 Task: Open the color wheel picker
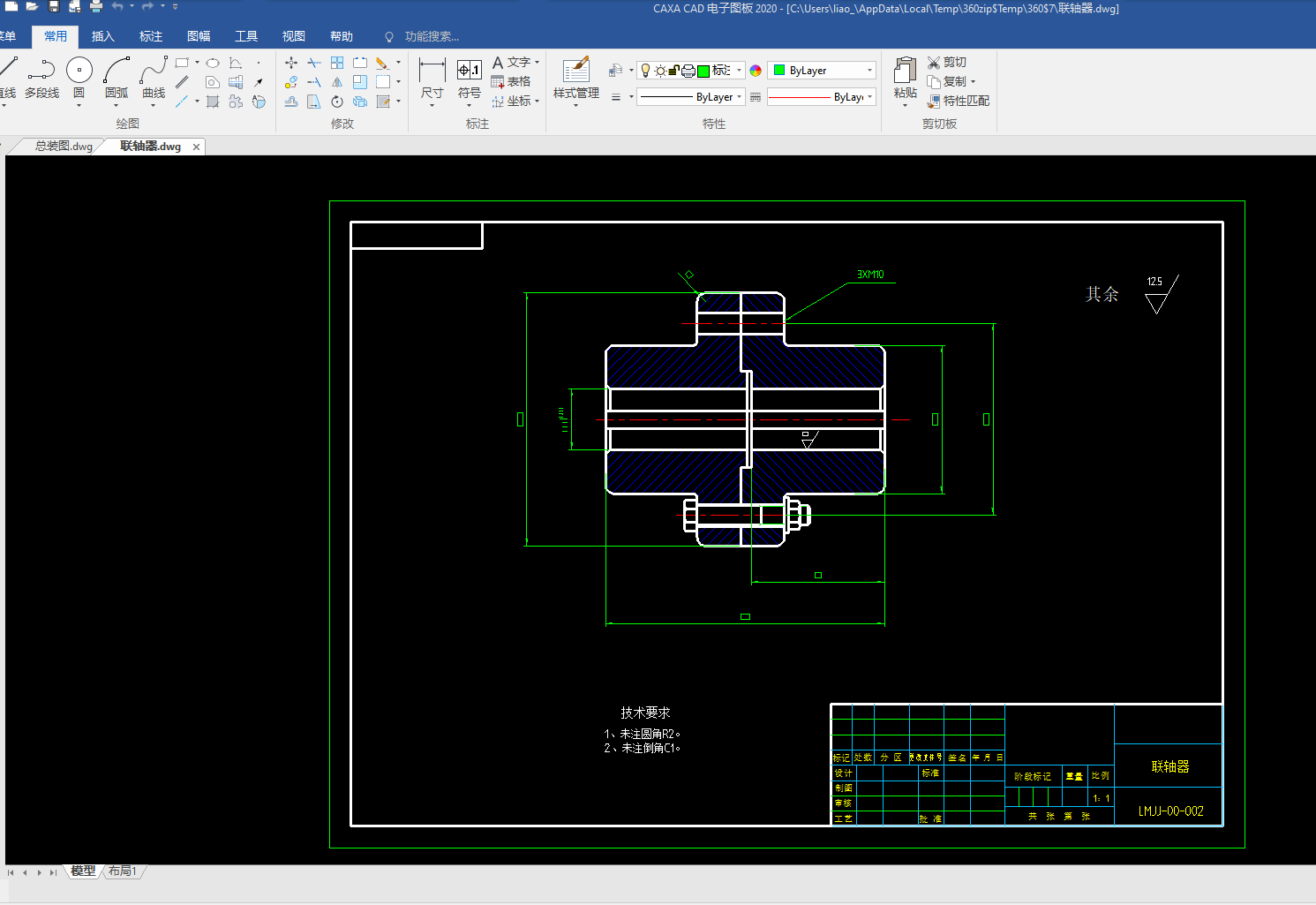756,71
